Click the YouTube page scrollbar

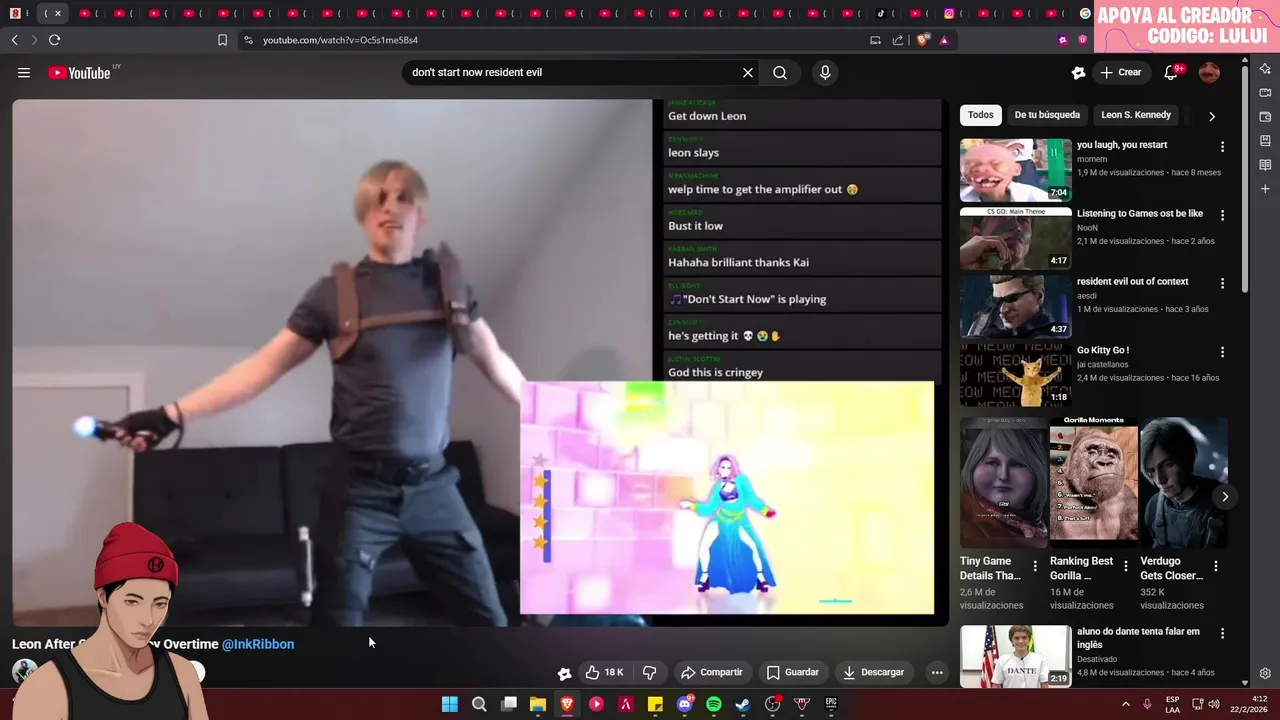click(1245, 180)
